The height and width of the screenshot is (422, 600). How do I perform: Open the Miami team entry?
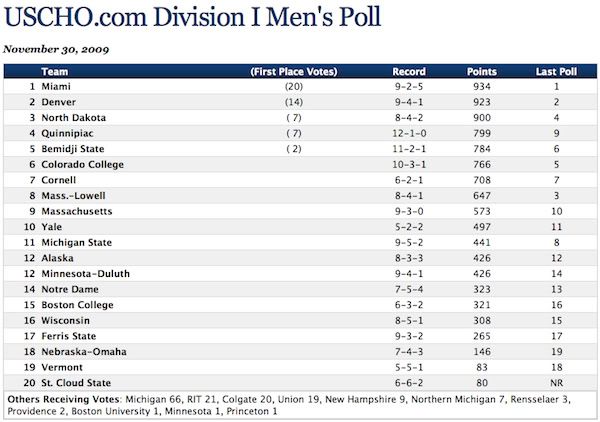[56, 87]
